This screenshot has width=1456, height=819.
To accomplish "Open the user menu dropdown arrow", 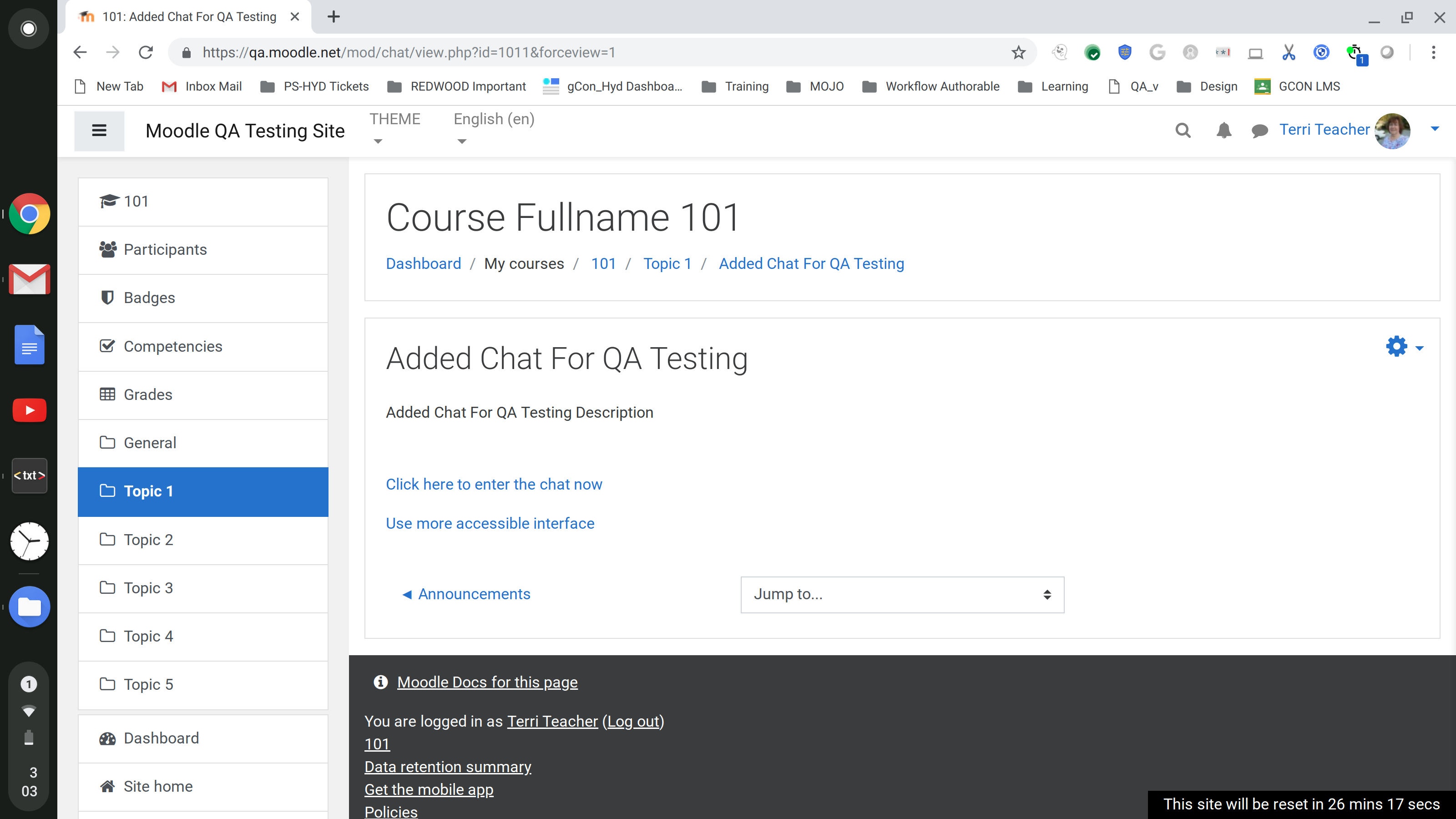I will pyautogui.click(x=1434, y=129).
